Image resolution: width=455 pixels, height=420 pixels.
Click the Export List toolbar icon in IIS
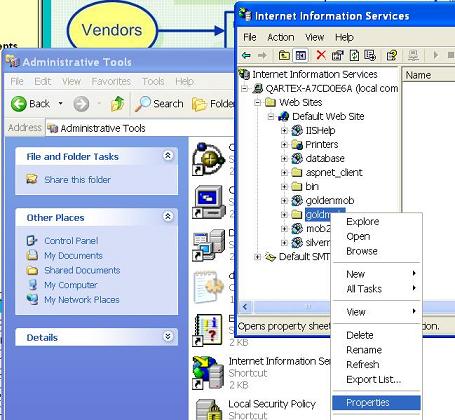click(x=370, y=55)
